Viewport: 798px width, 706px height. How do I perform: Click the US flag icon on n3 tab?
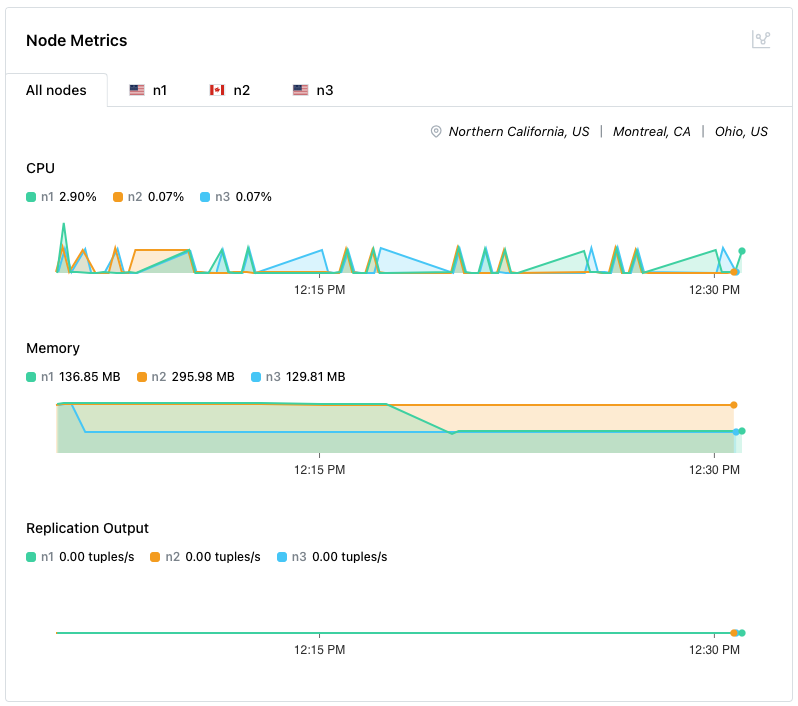(300, 90)
